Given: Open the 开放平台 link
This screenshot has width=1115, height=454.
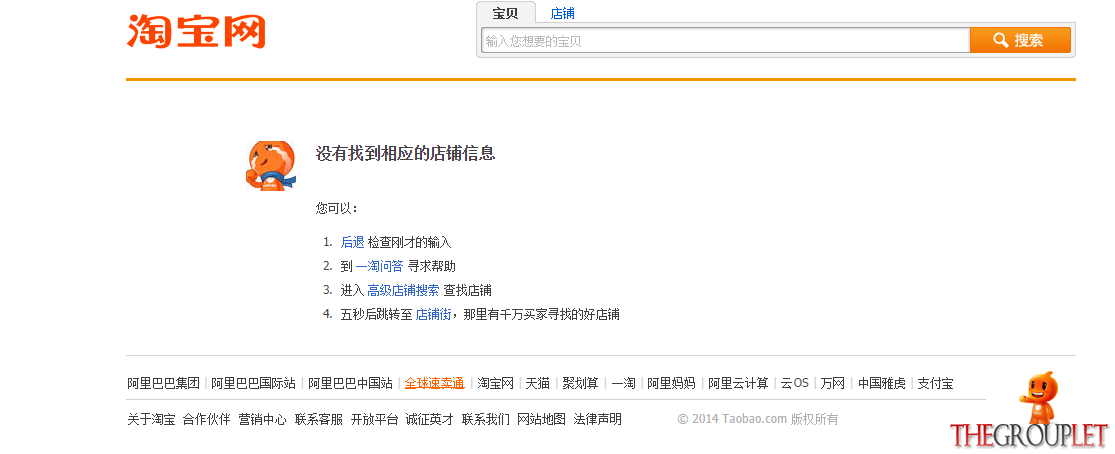Looking at the screenshot, I should coord(374,419).
